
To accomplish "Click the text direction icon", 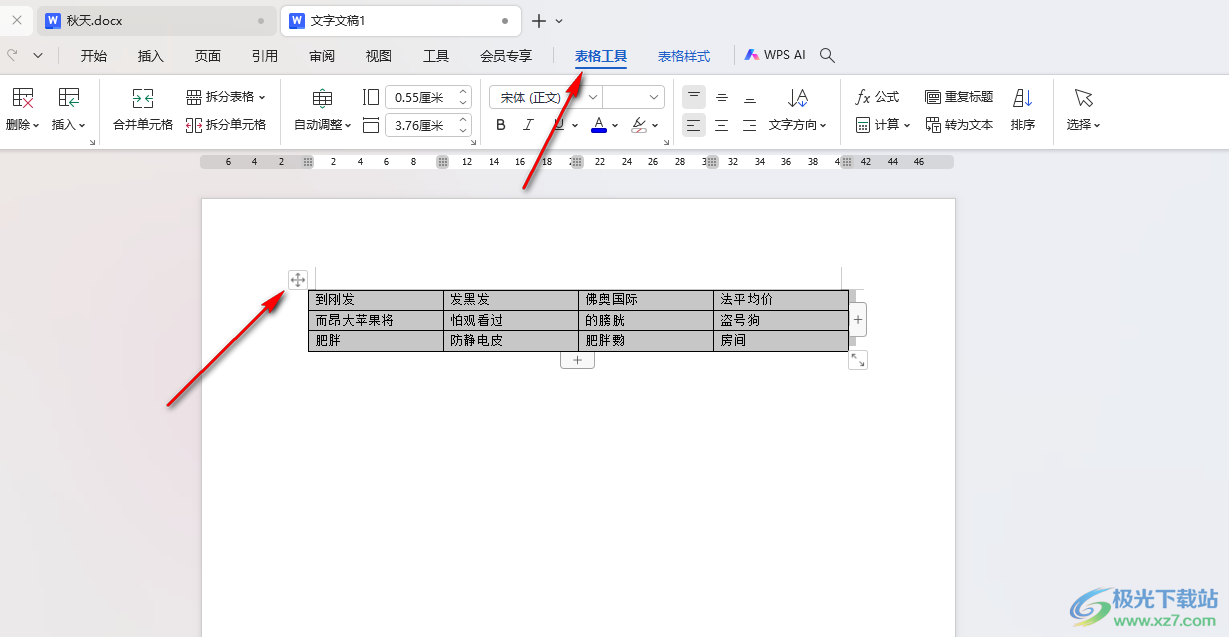I will pyautogui.click(x=798, y=97).
